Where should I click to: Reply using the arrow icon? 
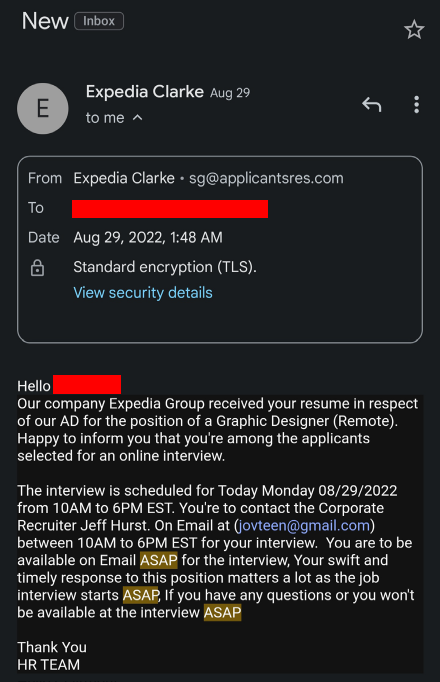(x=372, y=104)
